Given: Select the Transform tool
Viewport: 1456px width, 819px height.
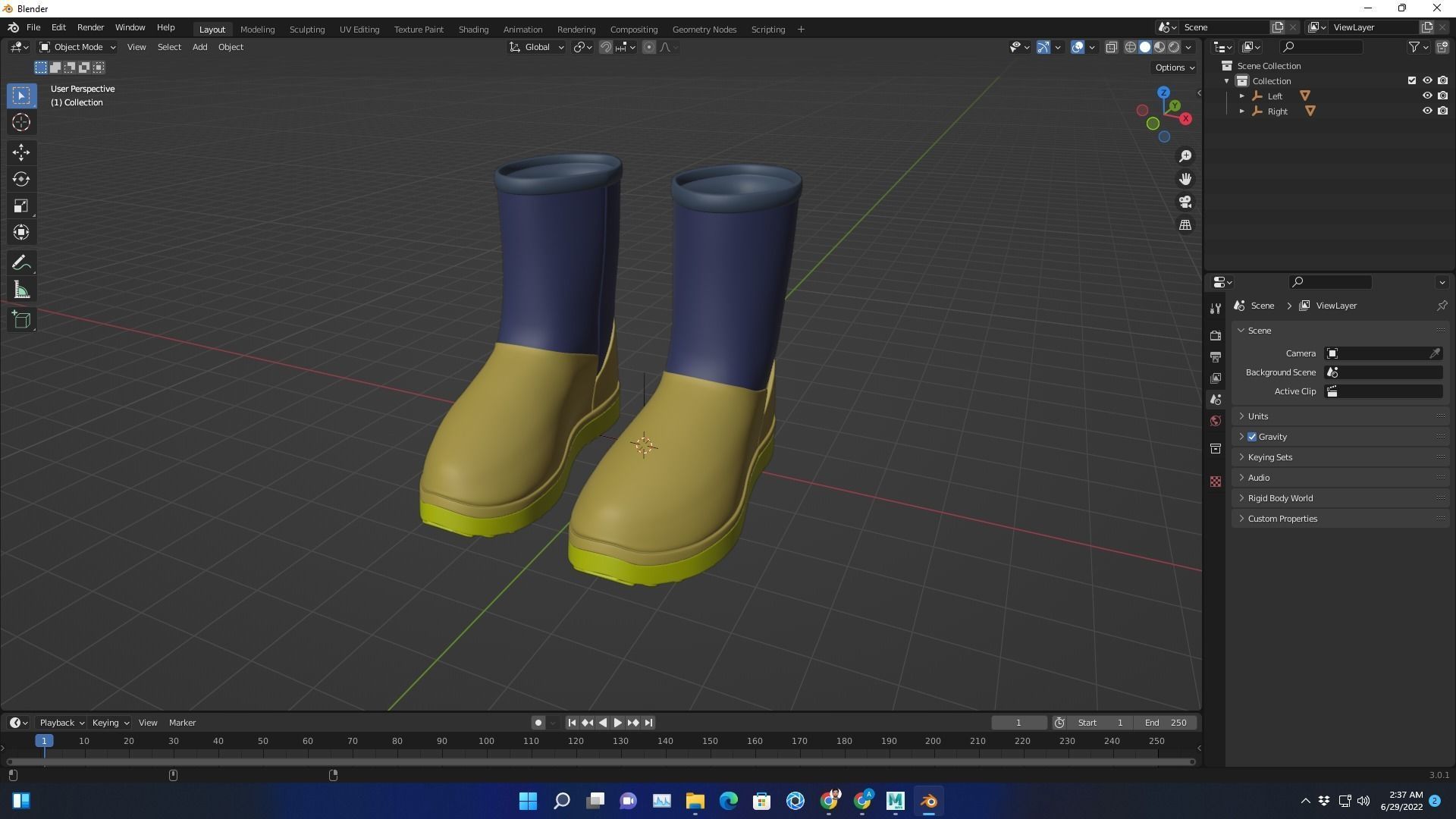Looking at the screenshot, I should pos(21,232).
